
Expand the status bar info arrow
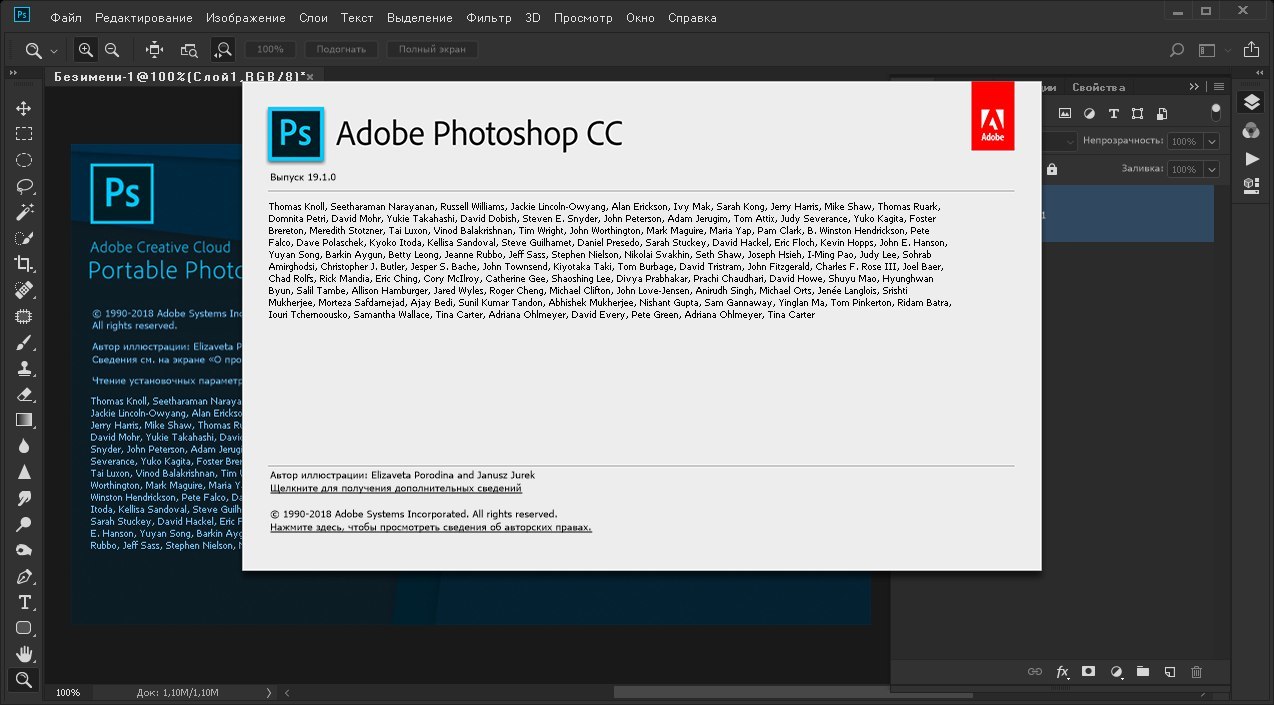pyautogui.click(x=268, y=692)
